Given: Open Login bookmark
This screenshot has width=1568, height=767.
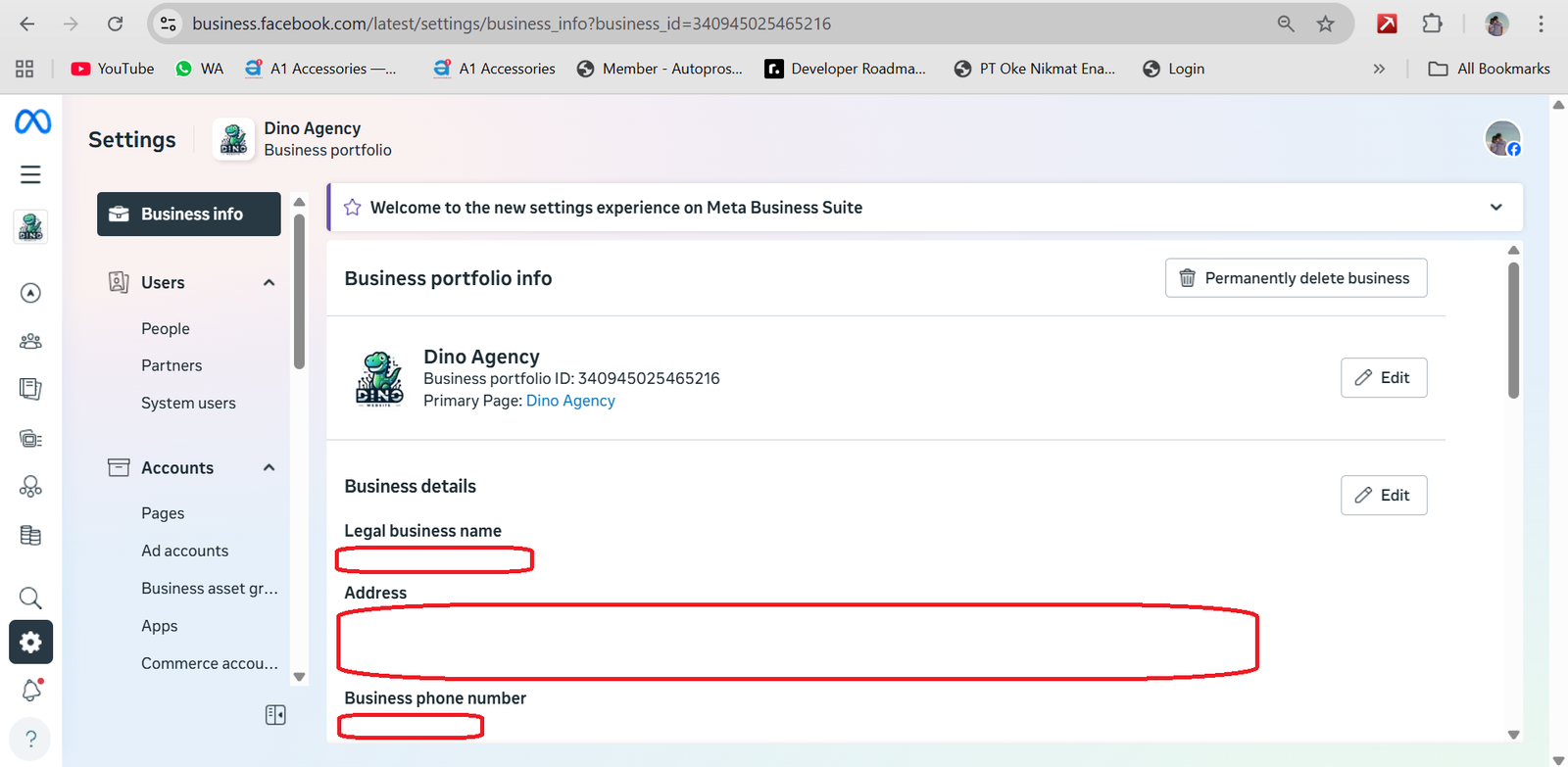Looking at the screenshot, I should pos(1174,69).
